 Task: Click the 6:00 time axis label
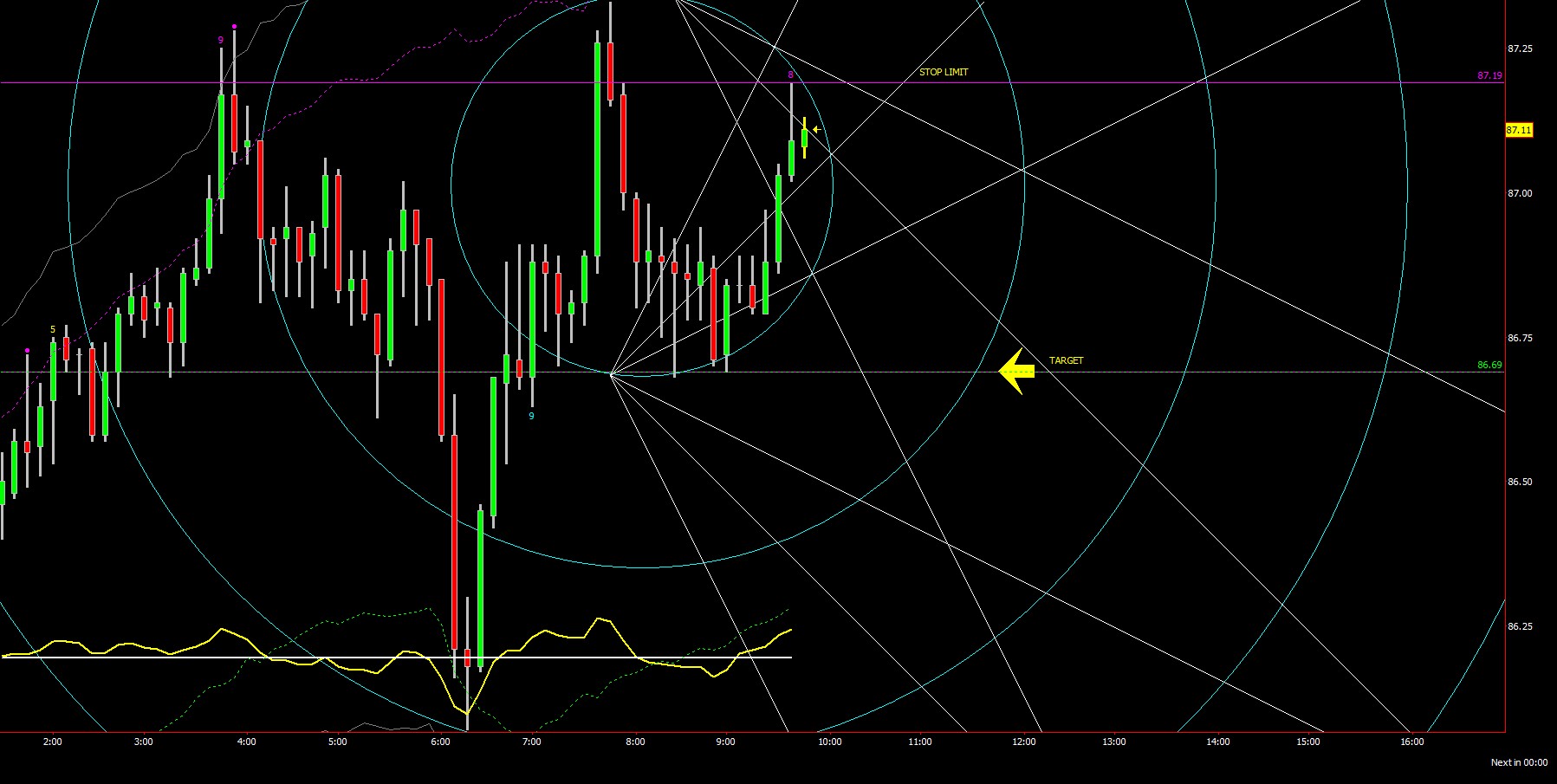(x=441, y=742)
